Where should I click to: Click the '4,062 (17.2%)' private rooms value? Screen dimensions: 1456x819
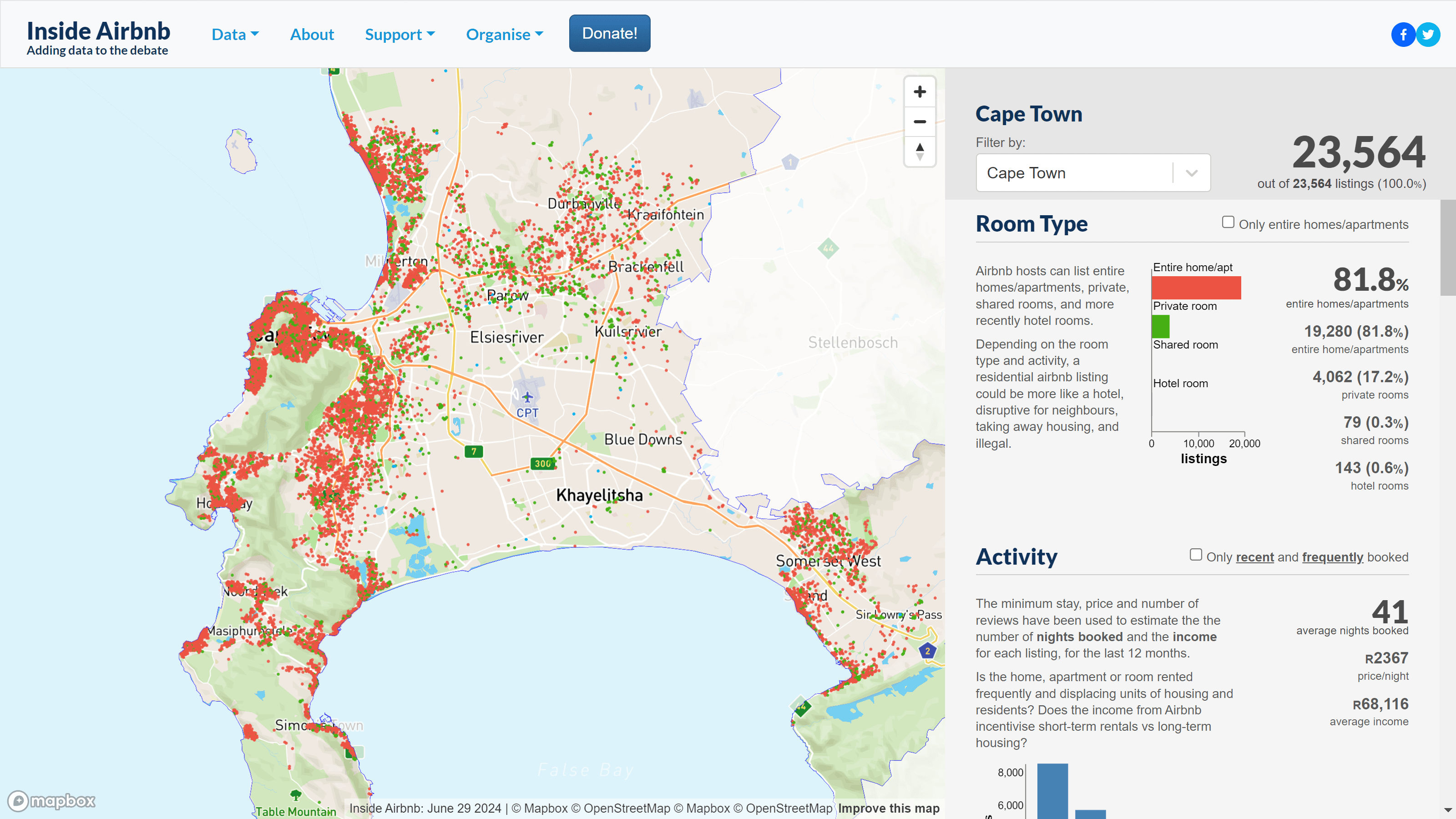click(x=1360, y=377)
